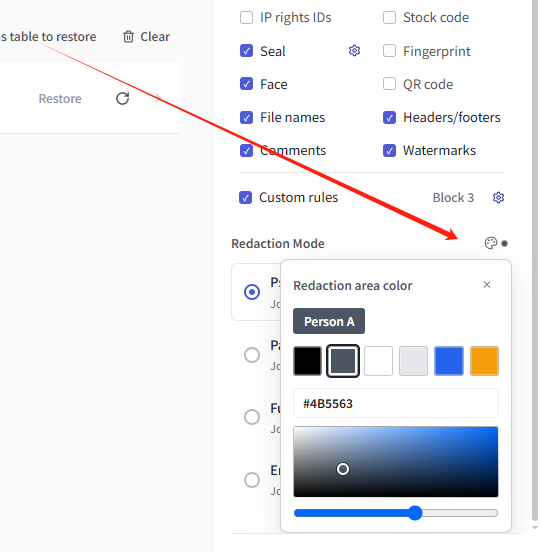Viewport: 540px width, 552px height.
Task: Click the color picker circle handle
Action: click(343, 469)
